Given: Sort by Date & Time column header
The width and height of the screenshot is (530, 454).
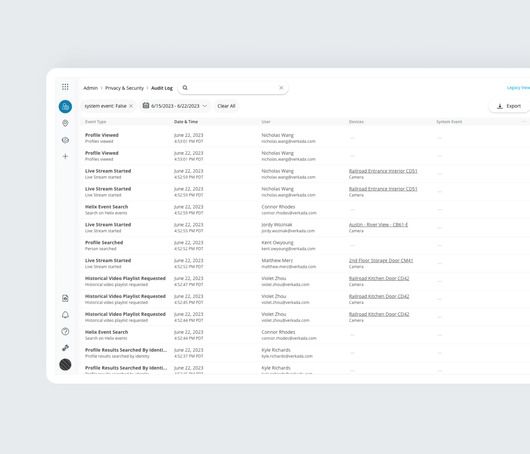Looking at the screenshot, I should [186, 122].
